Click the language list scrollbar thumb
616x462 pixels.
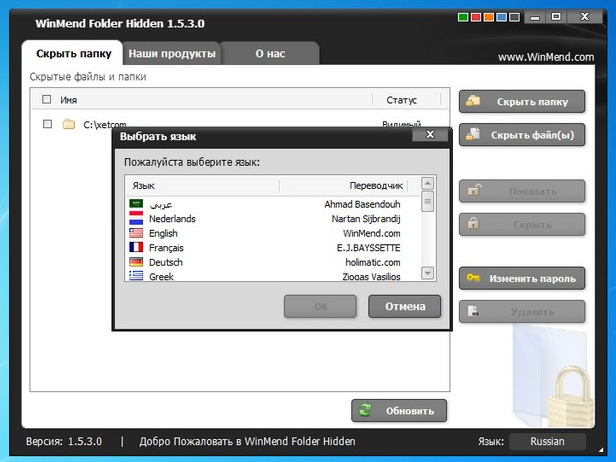pos(427,202)
